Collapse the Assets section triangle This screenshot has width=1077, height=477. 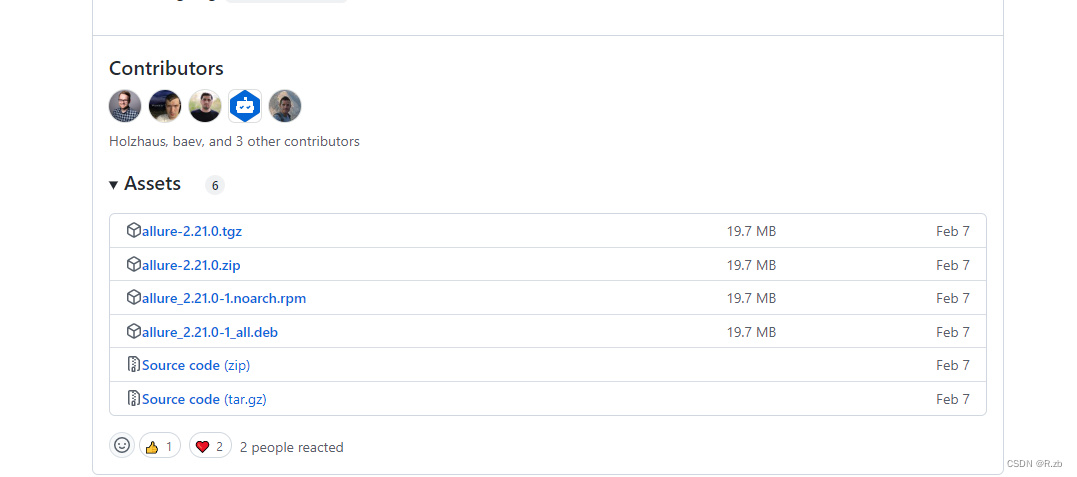[x=113, y=185]
